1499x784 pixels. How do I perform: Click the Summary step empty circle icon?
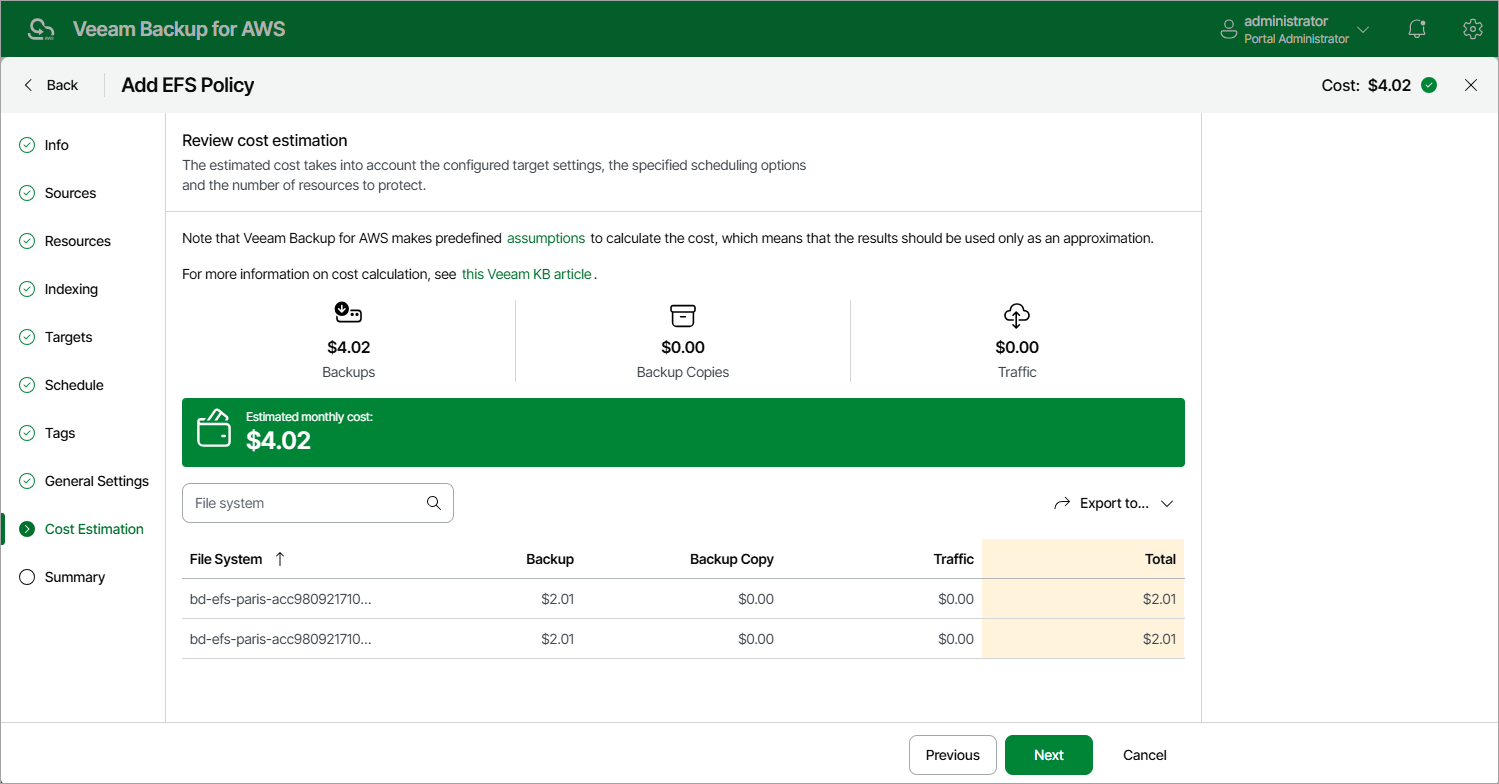tap(27, 577)
